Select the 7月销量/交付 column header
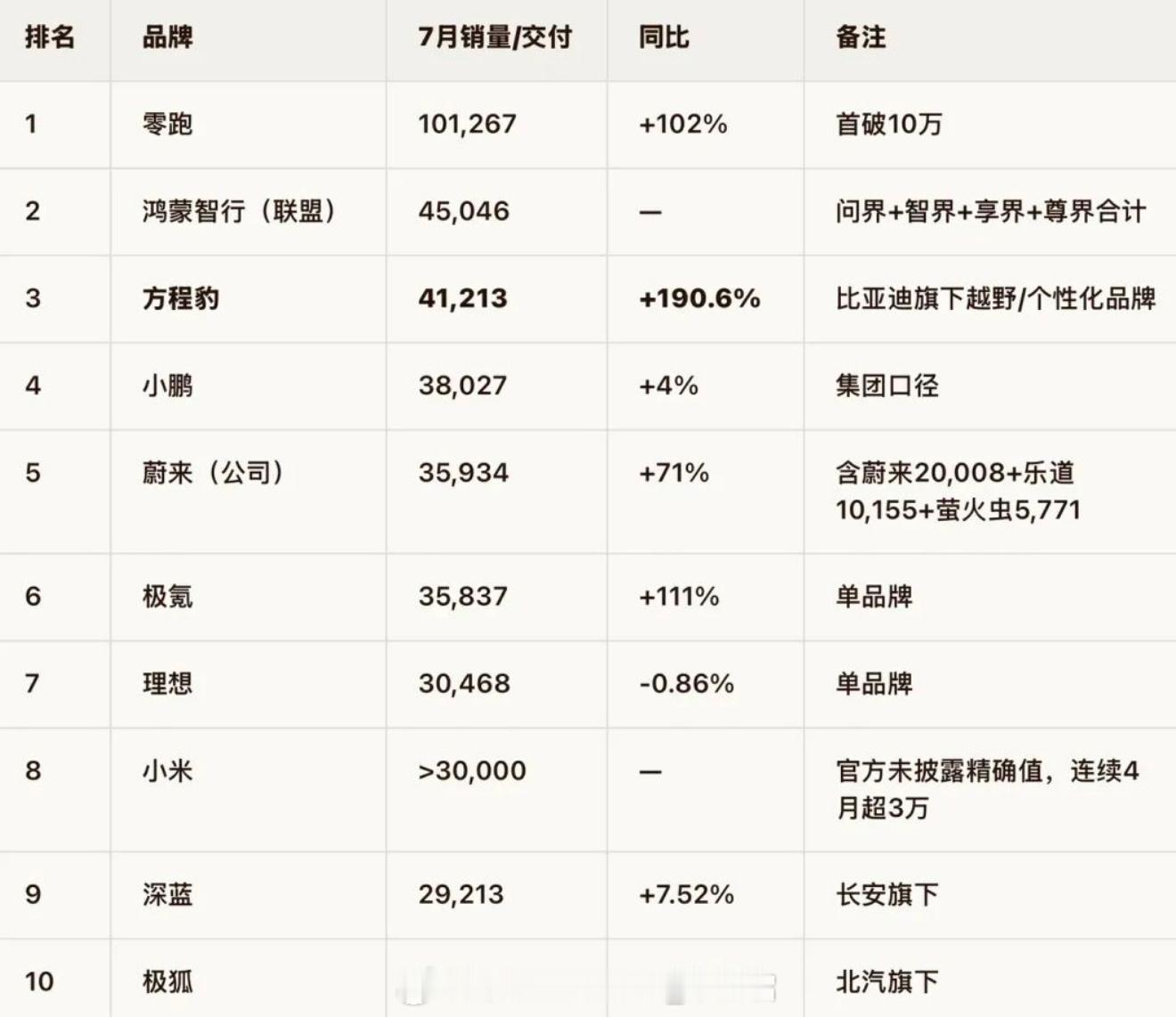 pyautogui.click(x=495, y=37)
